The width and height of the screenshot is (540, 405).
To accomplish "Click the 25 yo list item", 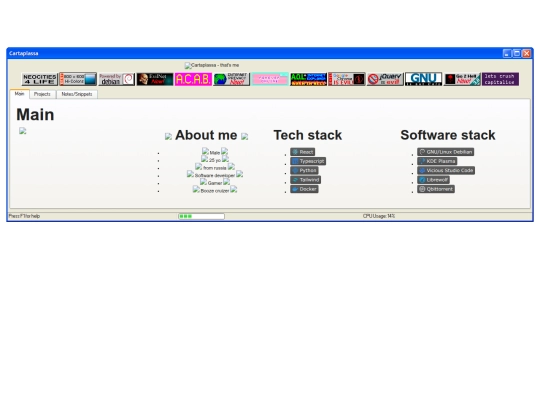I will 215,160.
